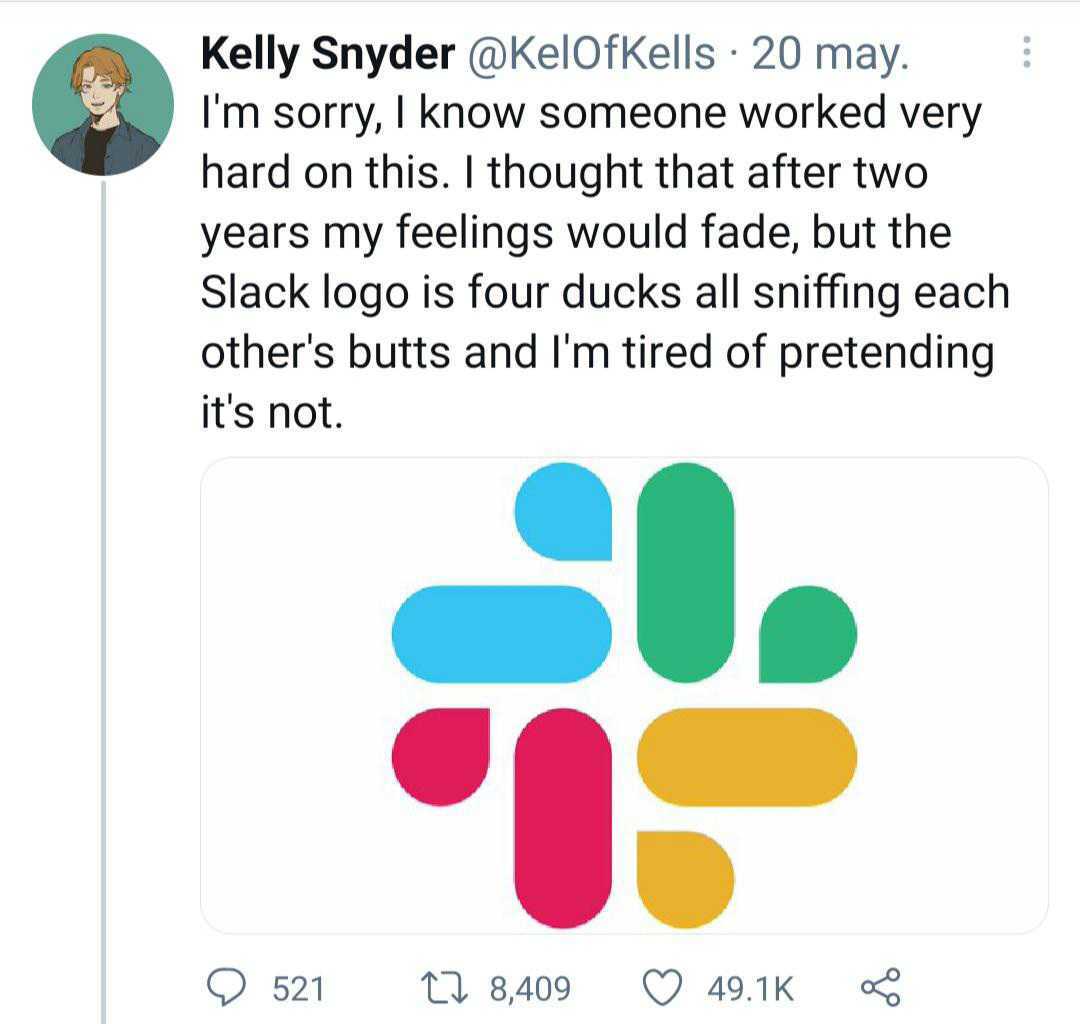The width and height of the screenshot is (1080, 1024).
Task: Open the reply speech bubble icon
Action: pyautogui.click(x=231, y=988)
